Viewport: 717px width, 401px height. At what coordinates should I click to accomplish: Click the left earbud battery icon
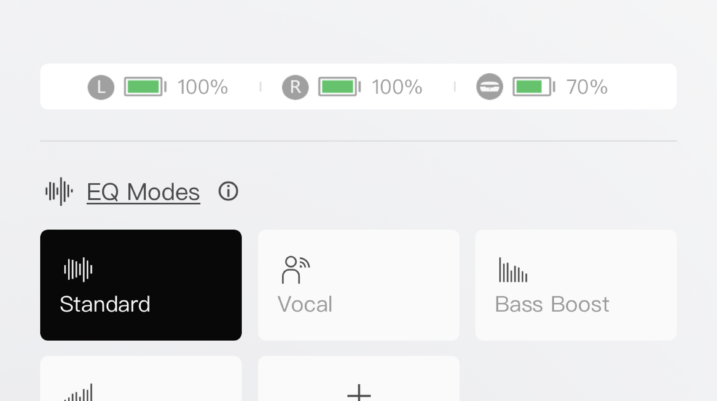pyautogui.click(x=145, y=87)
